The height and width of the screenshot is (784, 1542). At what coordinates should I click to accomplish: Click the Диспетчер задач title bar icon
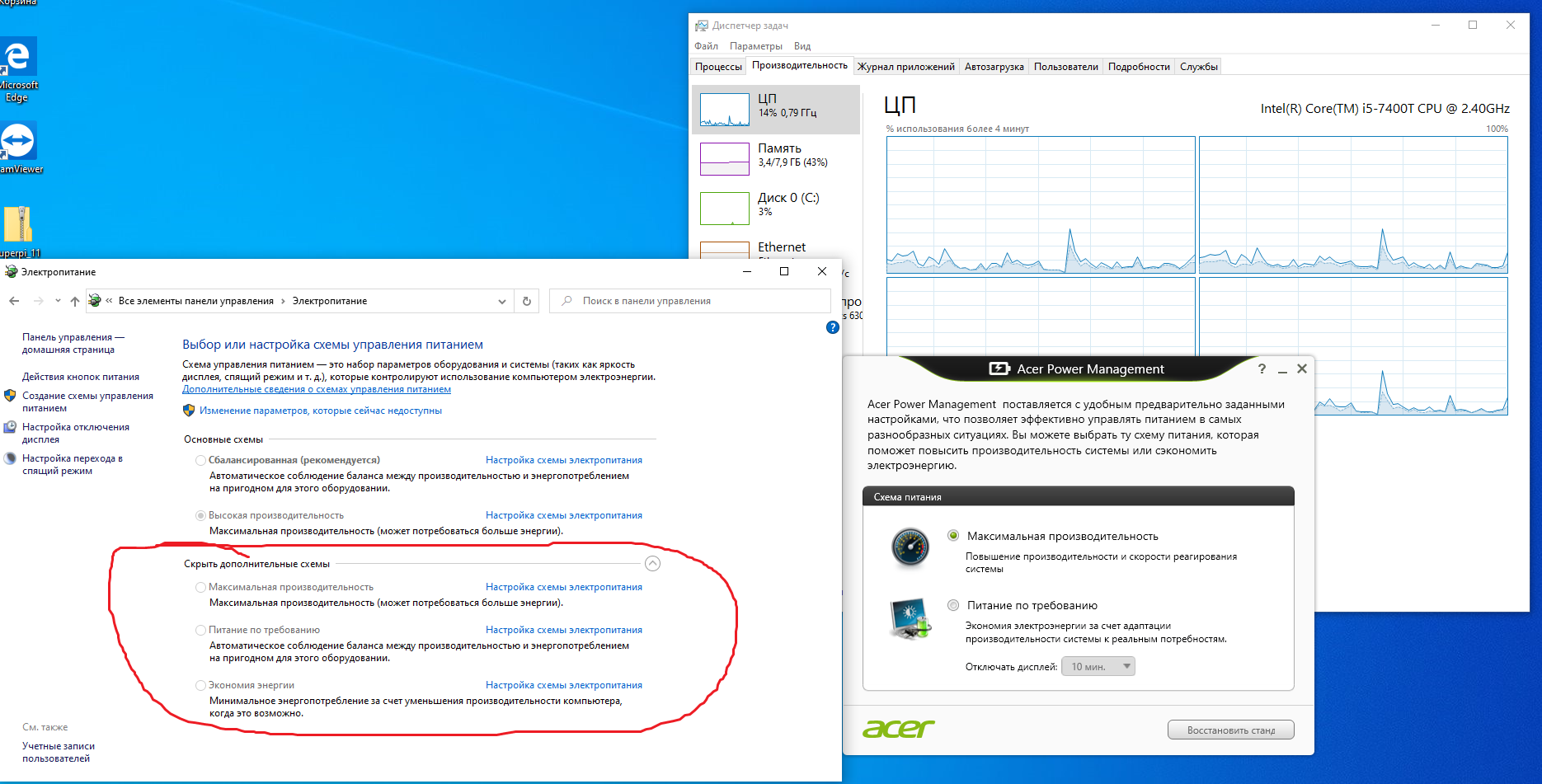pyautogui.click(x=702, y=26)
